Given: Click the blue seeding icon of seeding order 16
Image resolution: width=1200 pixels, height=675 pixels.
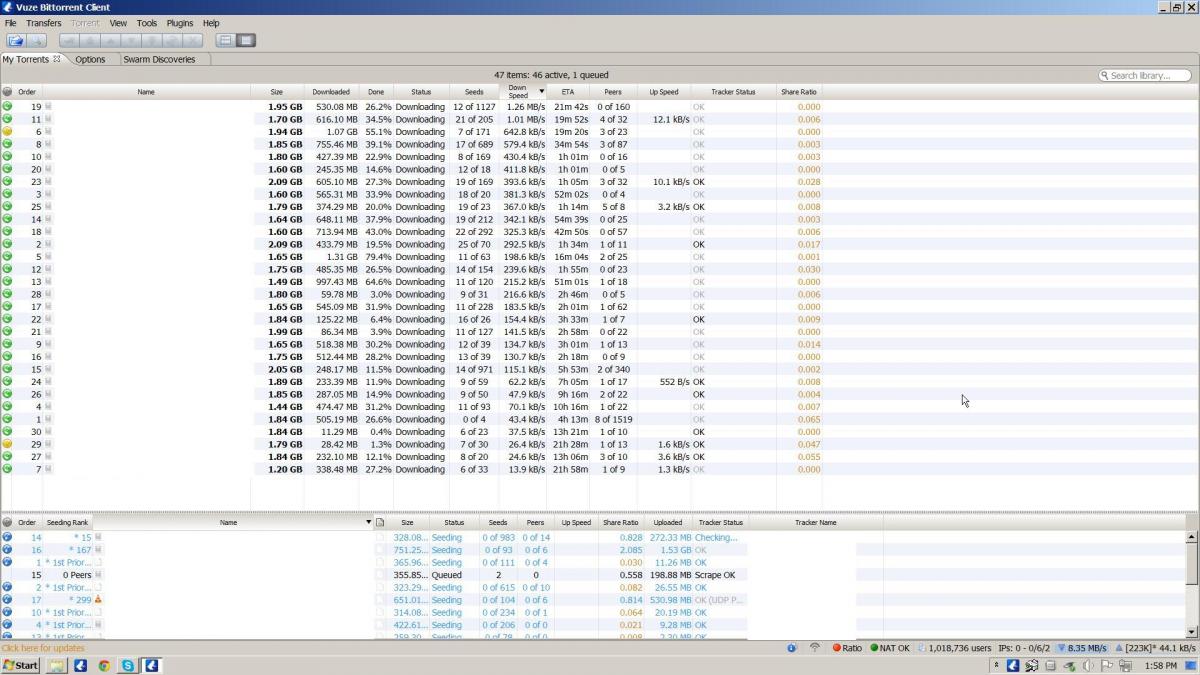Looking at the screenshot, I should tap(7, 550).
